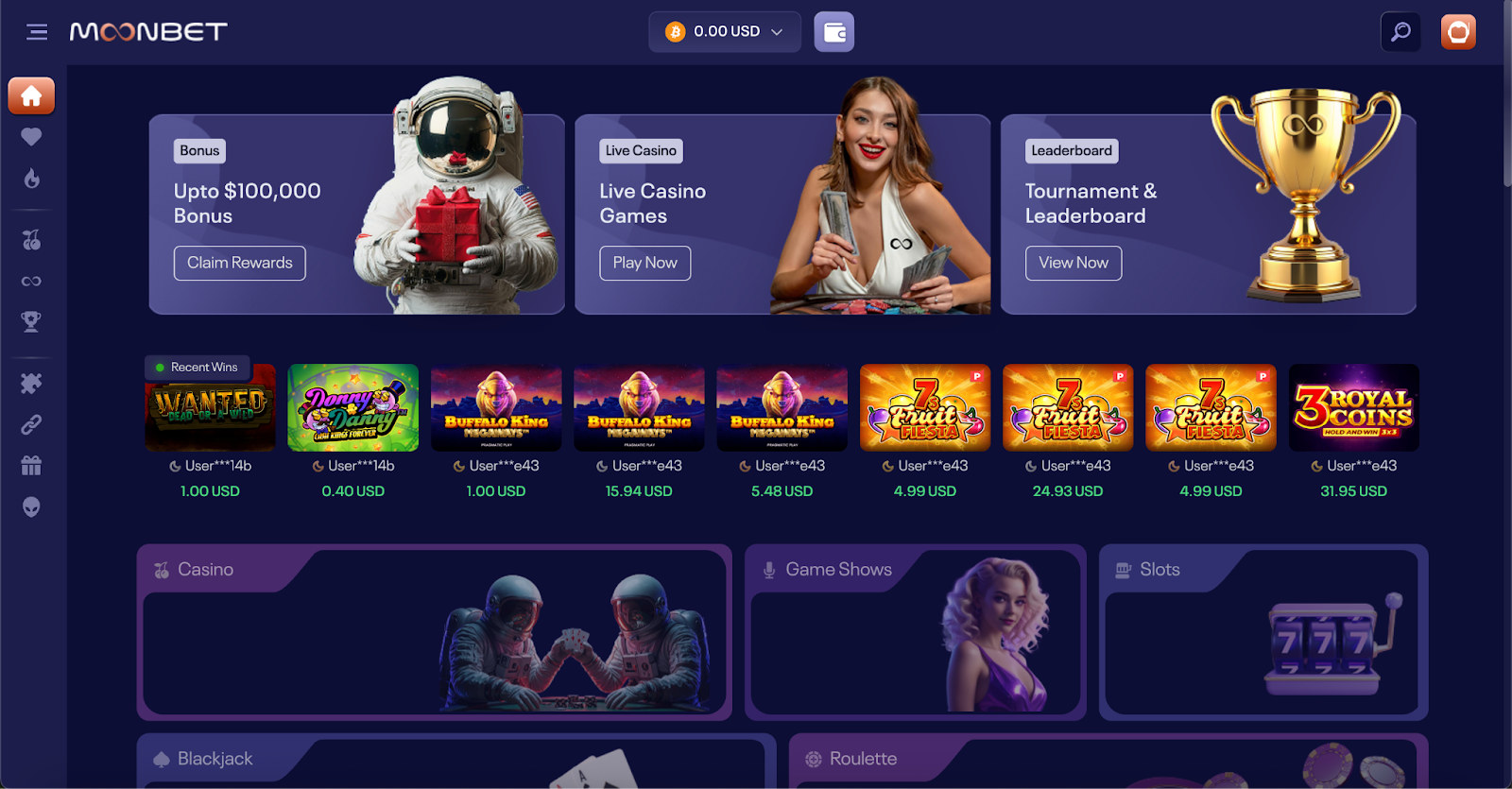Open the 3 Royal Coins game thumbnail
Screen dimensions: 1512x789
[x=1354, y=407]
